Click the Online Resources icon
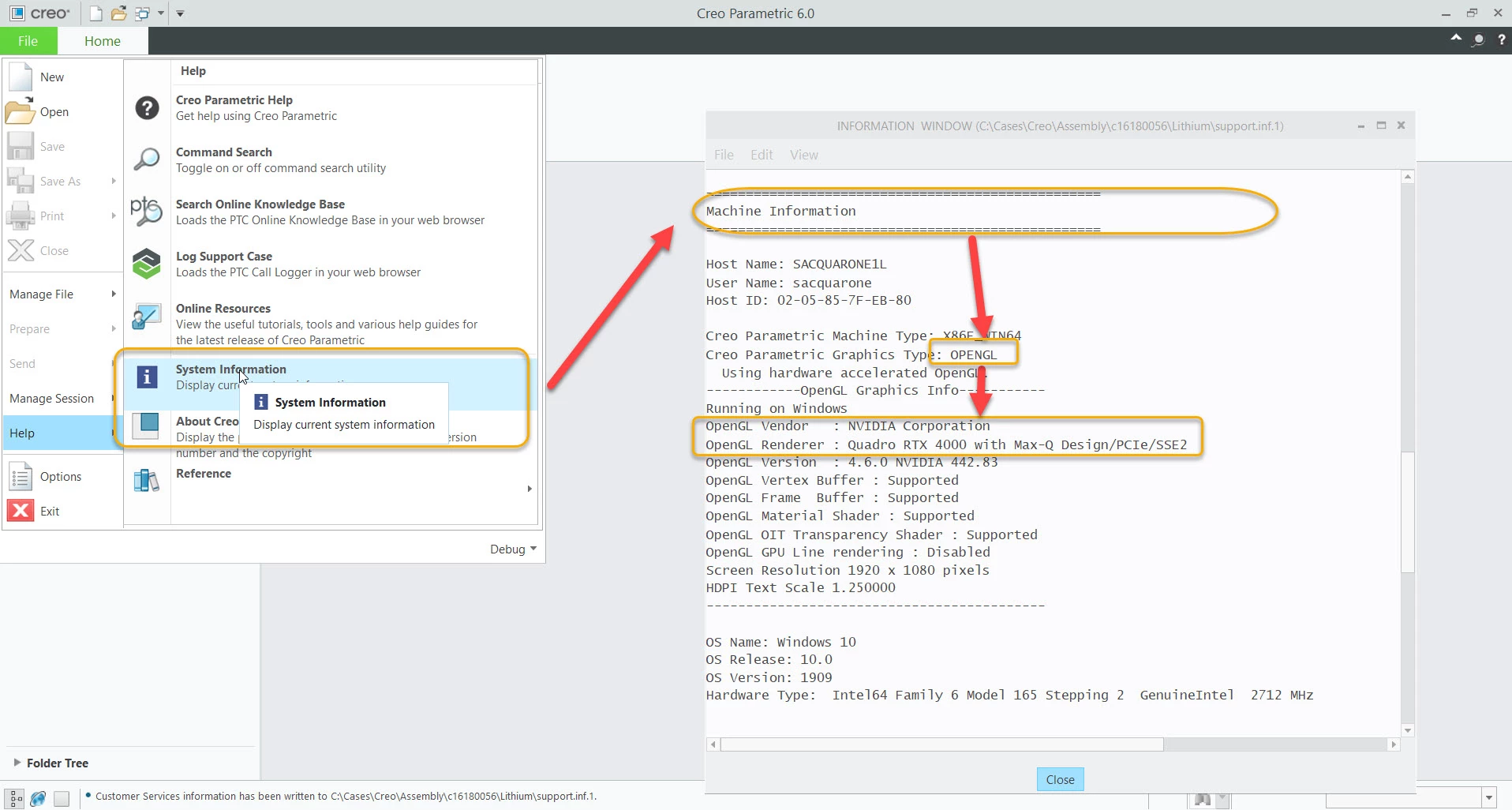The width and height of the screenshot is (1512, 810). pos(147,317)
